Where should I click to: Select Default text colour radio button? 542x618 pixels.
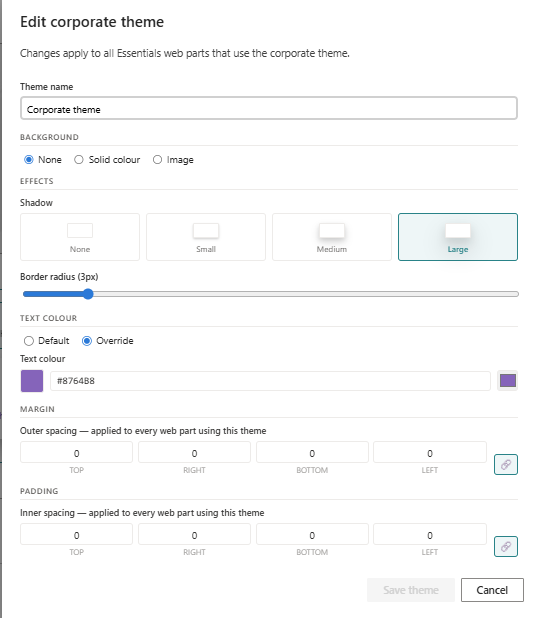(29, 341)
